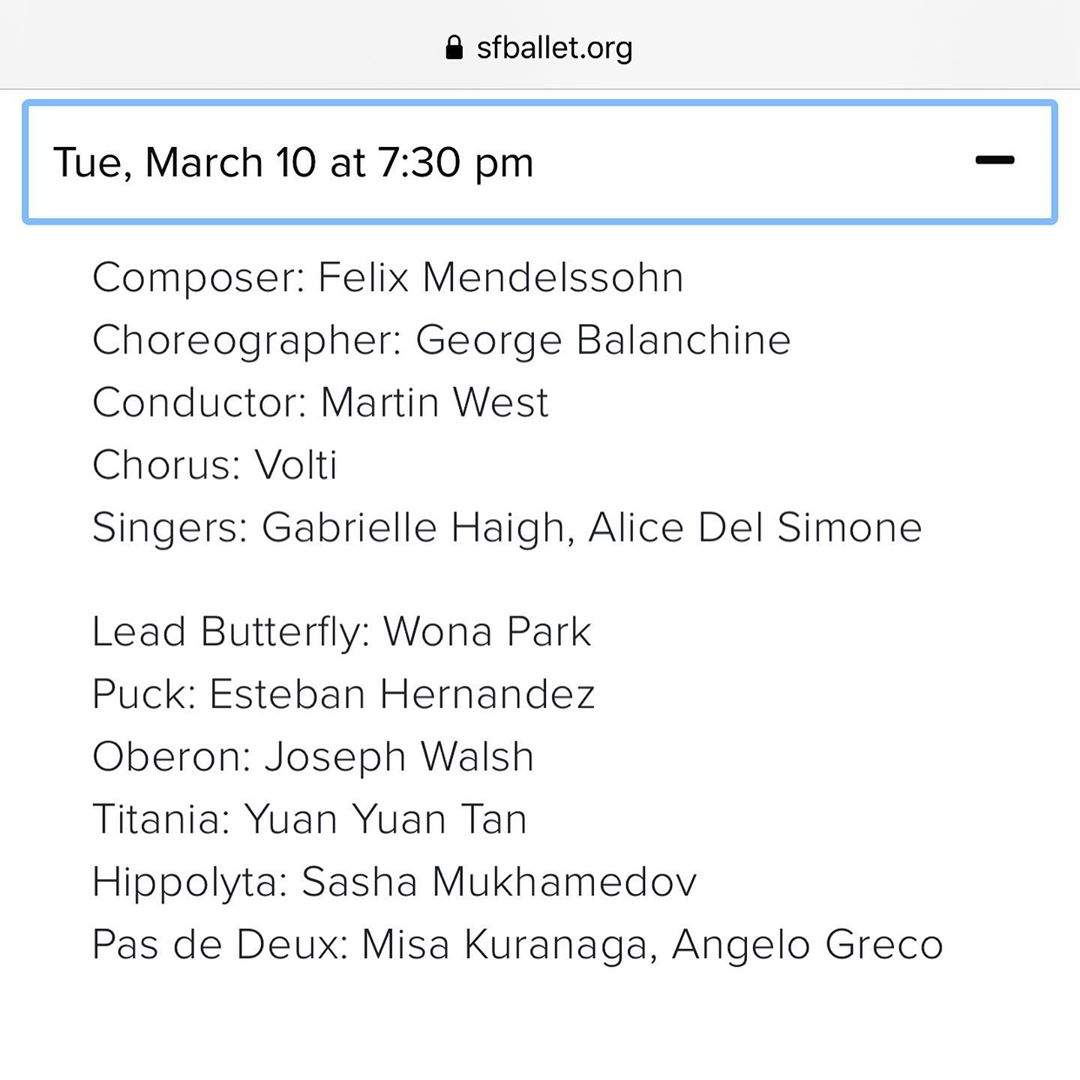Click the sfballet.org address text

tap(554, 47)
